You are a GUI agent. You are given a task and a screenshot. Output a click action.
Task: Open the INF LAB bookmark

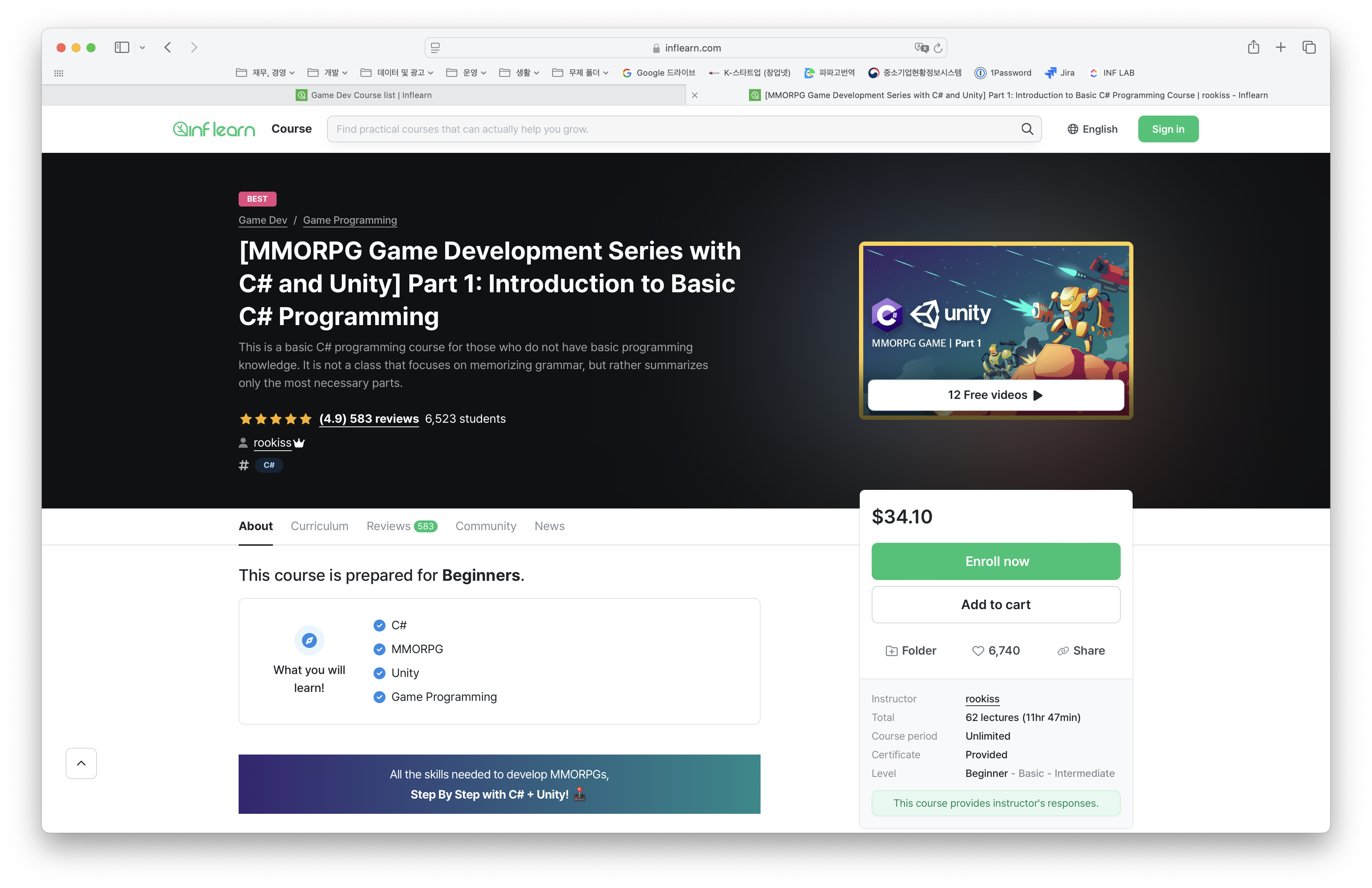1111,73
